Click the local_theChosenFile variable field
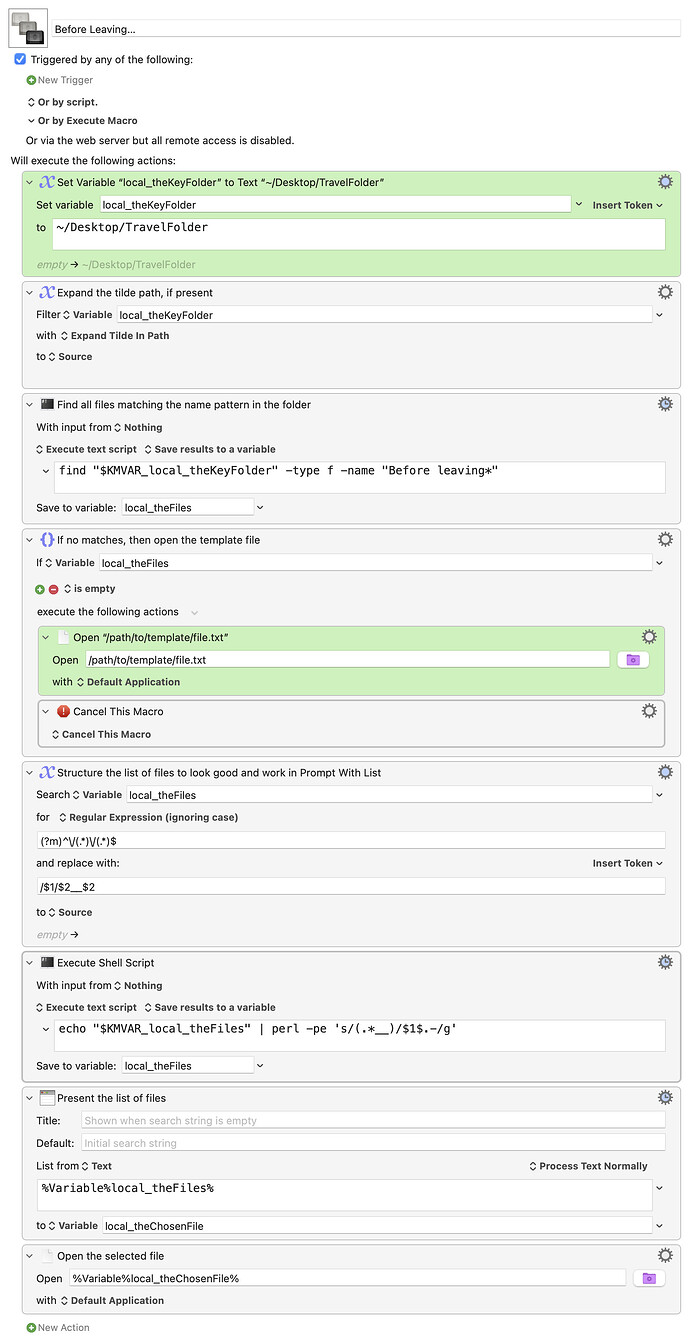The image size is (690, 1340). click(x=377, y=1225)
